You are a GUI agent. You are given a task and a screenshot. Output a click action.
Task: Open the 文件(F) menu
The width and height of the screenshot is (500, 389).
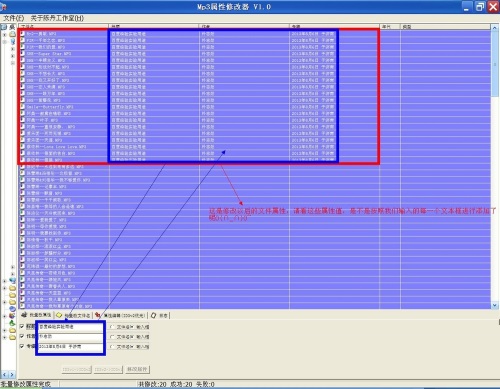[13, 18]
